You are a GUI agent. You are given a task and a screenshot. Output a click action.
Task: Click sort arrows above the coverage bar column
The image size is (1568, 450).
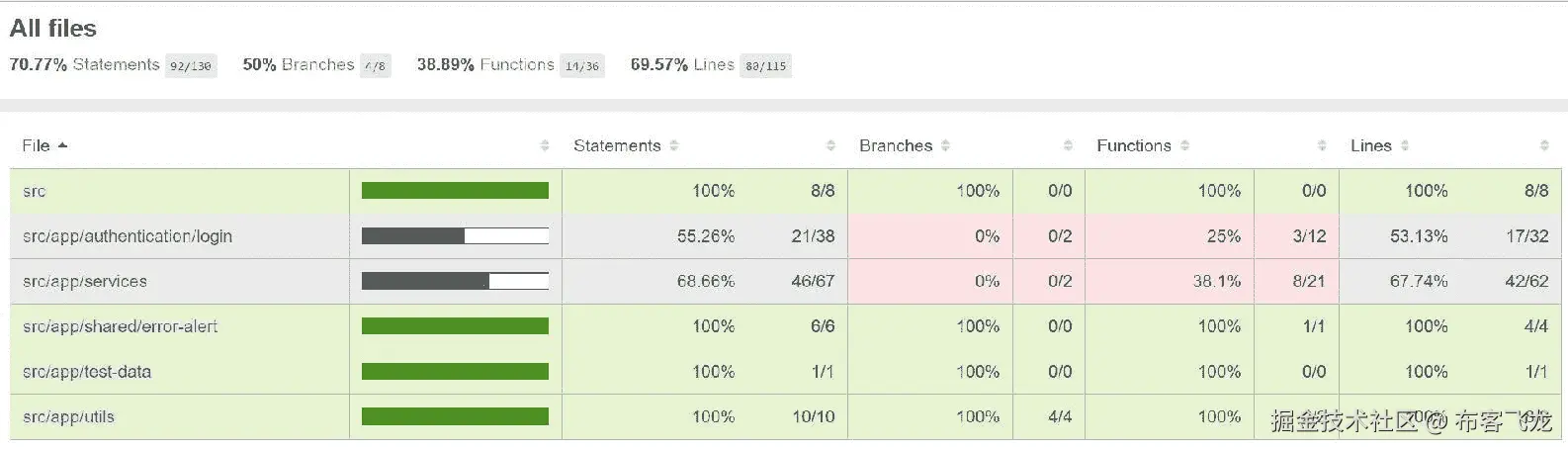tap(545, 145)
